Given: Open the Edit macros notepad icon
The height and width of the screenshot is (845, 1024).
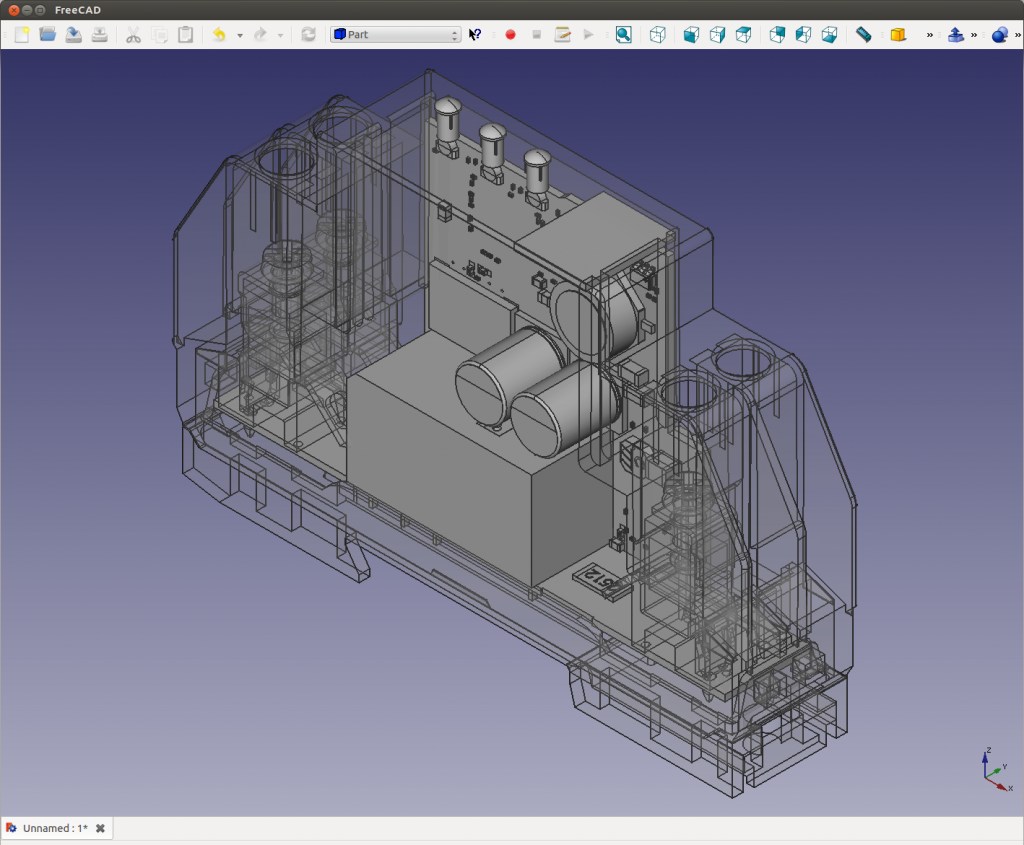Looking at the screenshot, I should pos(562,35).
